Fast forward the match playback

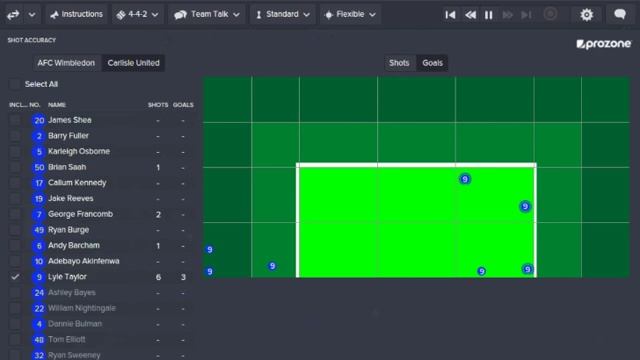pos(507,15)
